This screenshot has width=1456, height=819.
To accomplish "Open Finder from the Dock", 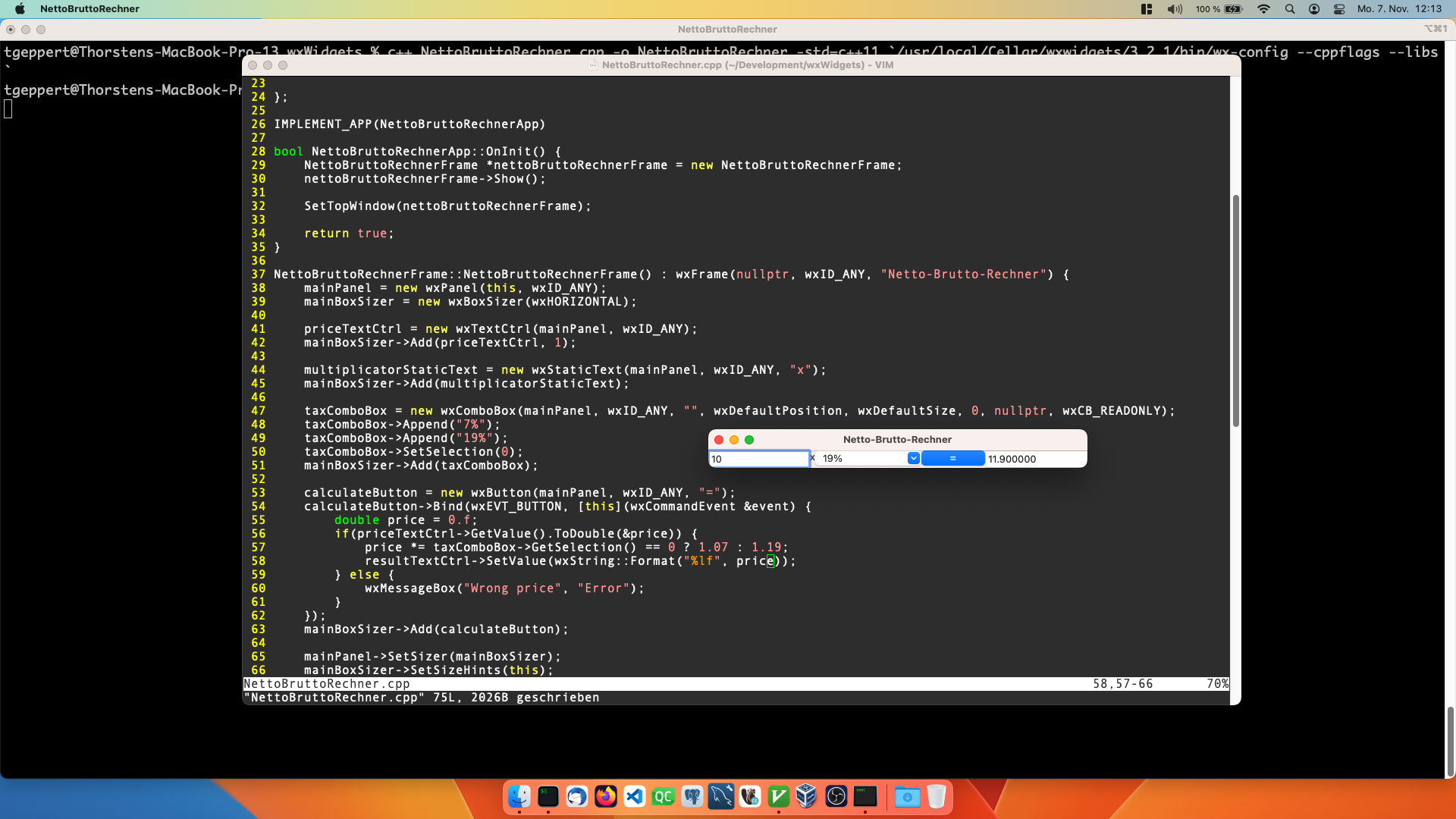I will (519, 796).
